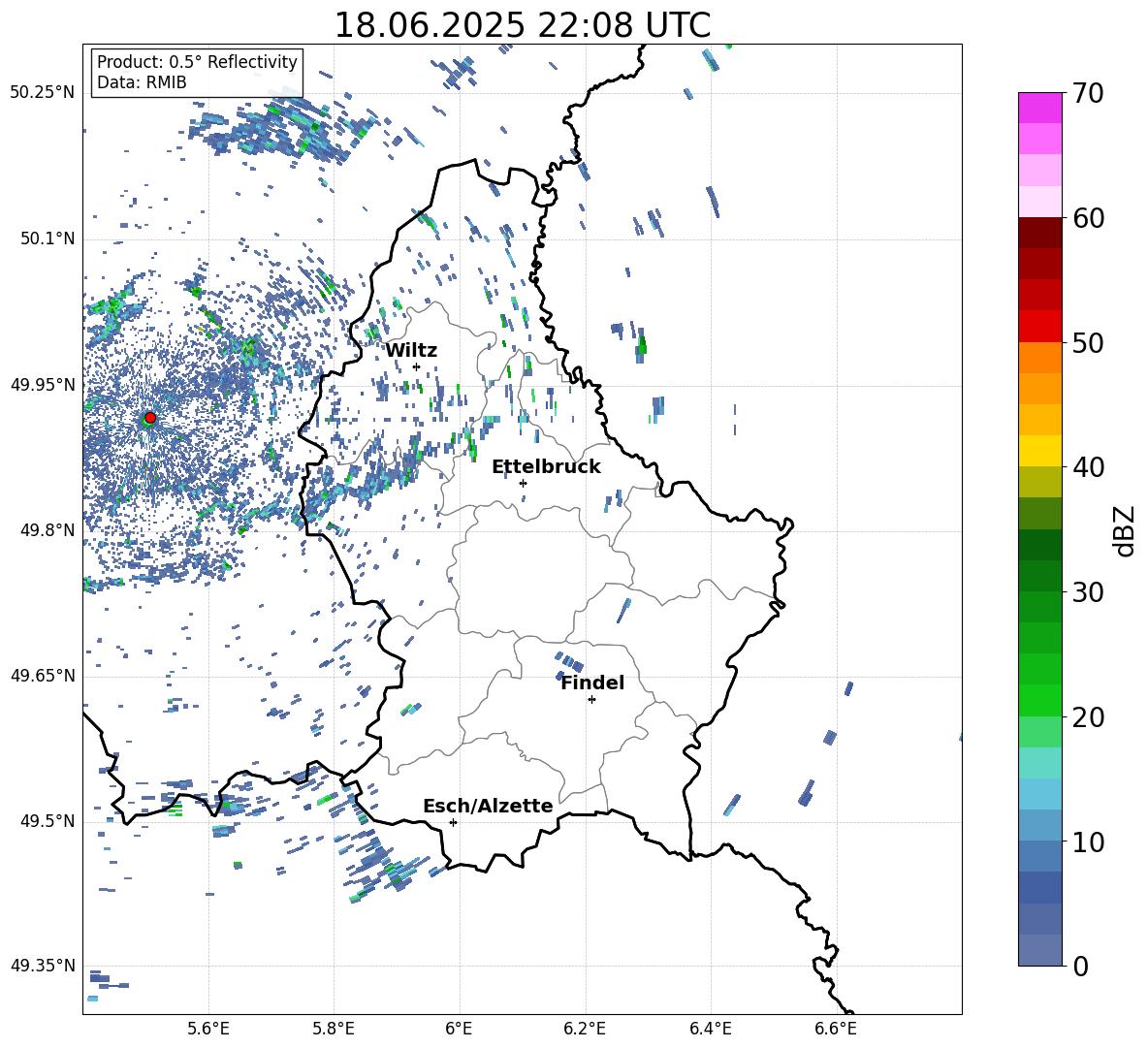Click the magenta swatch atop the colorbar
This screenshot has height=1048, width=1148.
1039,109
